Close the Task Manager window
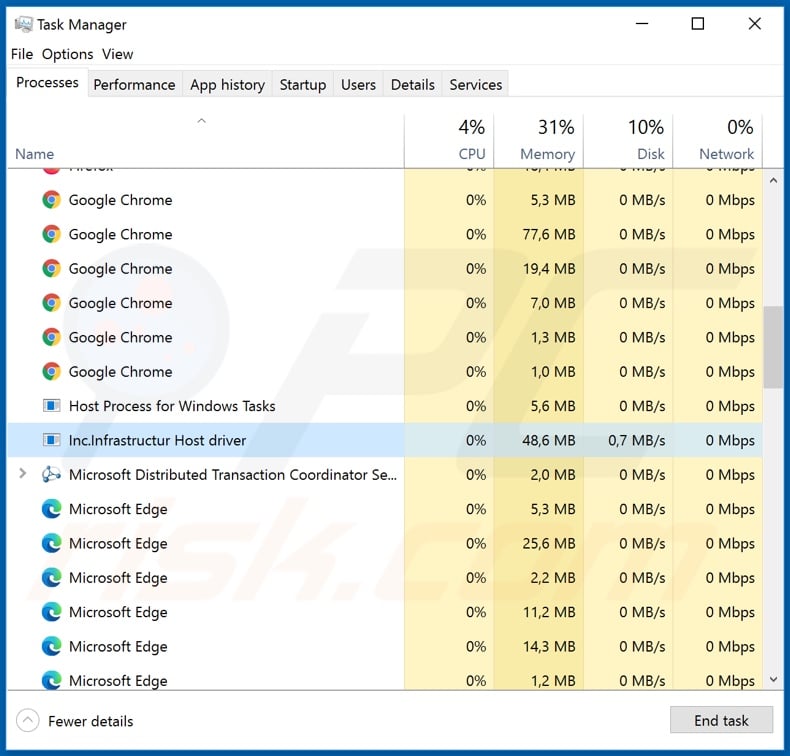 coord(754,24)
